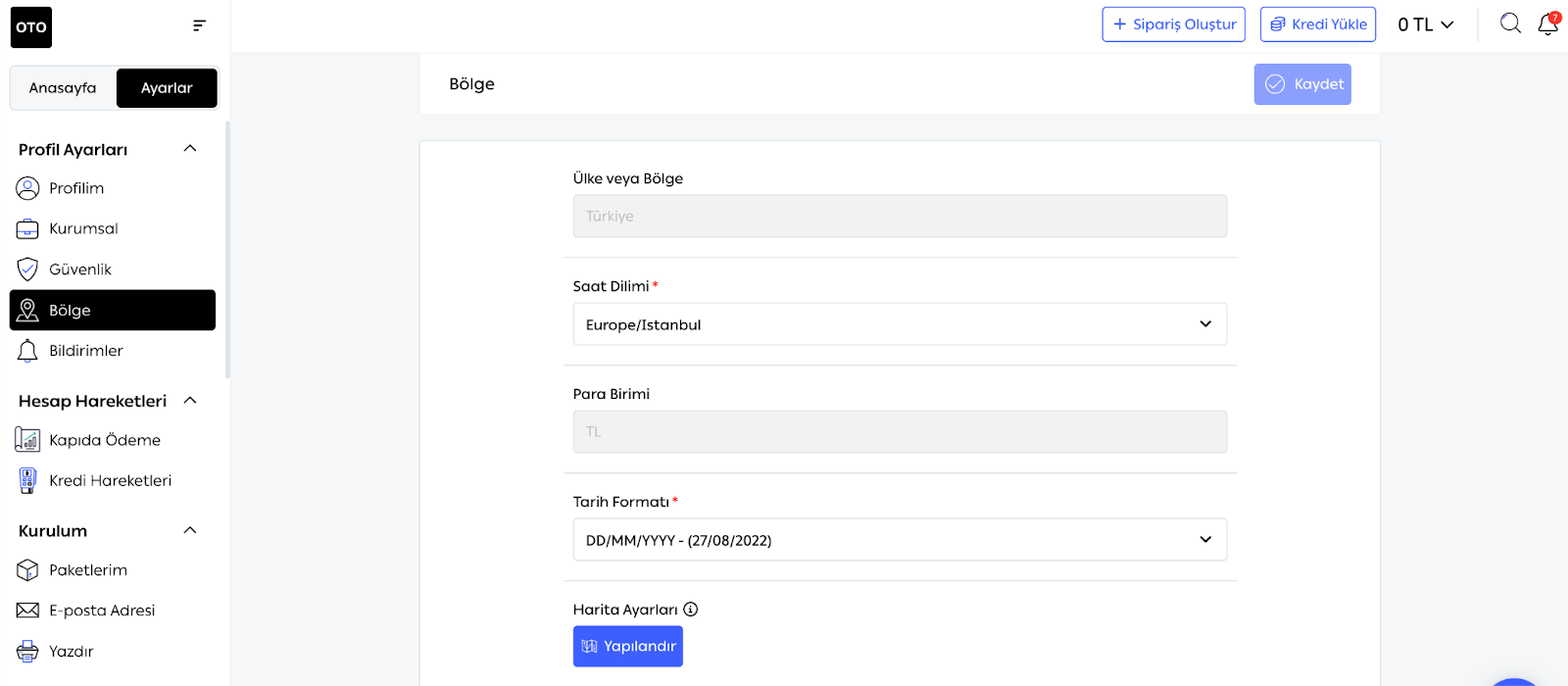Open the Kapıda Ödeme page

click(113, 440)
